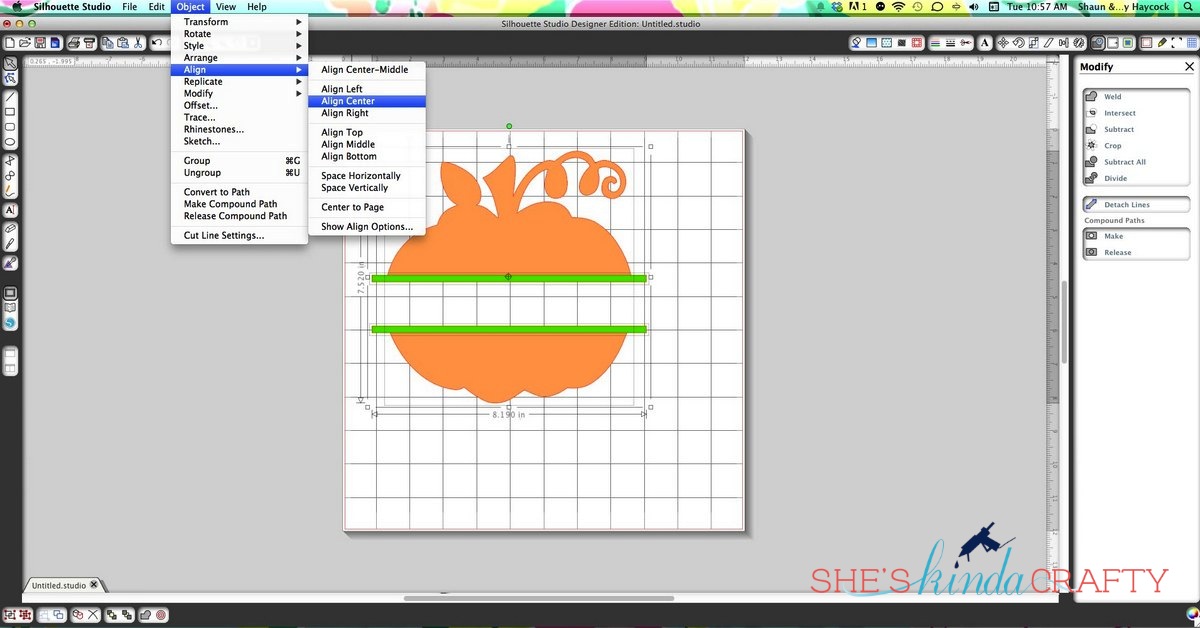Screen dimensions: 1200x628
Task: Choose Align Center in submenu
Action: pos(367,101)
